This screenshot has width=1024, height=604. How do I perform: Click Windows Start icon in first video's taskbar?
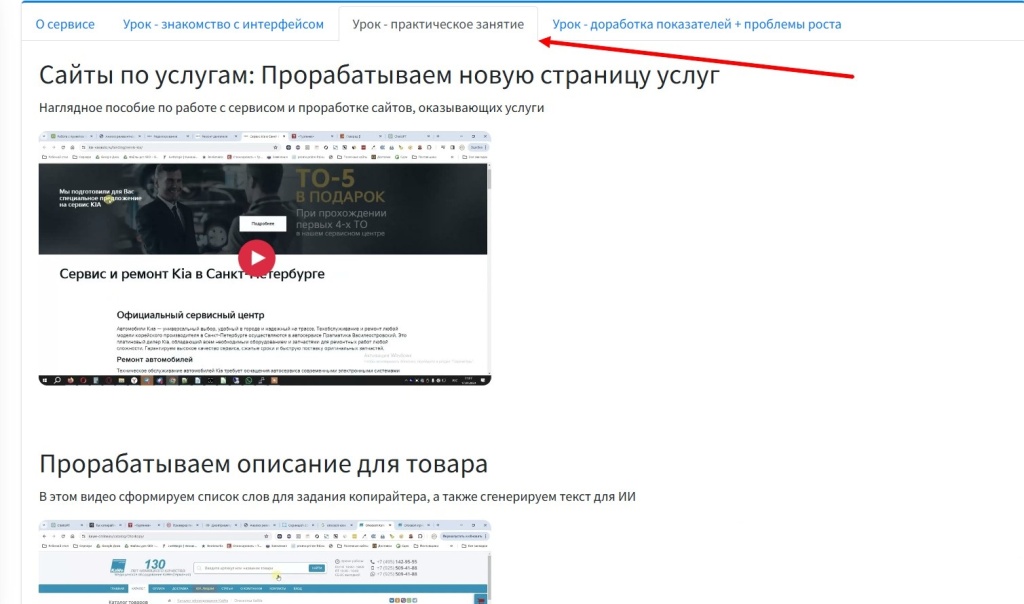(x=44, y=381)
